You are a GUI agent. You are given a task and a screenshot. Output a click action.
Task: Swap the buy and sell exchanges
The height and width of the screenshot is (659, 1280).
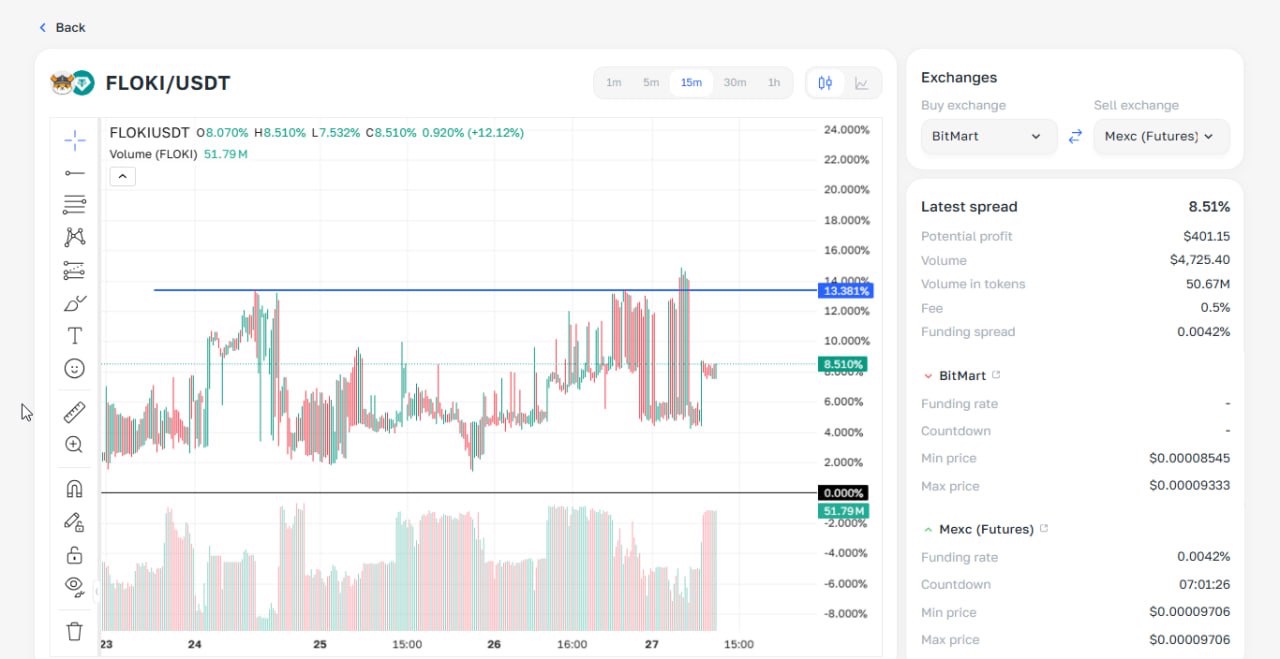(1075, 137)
